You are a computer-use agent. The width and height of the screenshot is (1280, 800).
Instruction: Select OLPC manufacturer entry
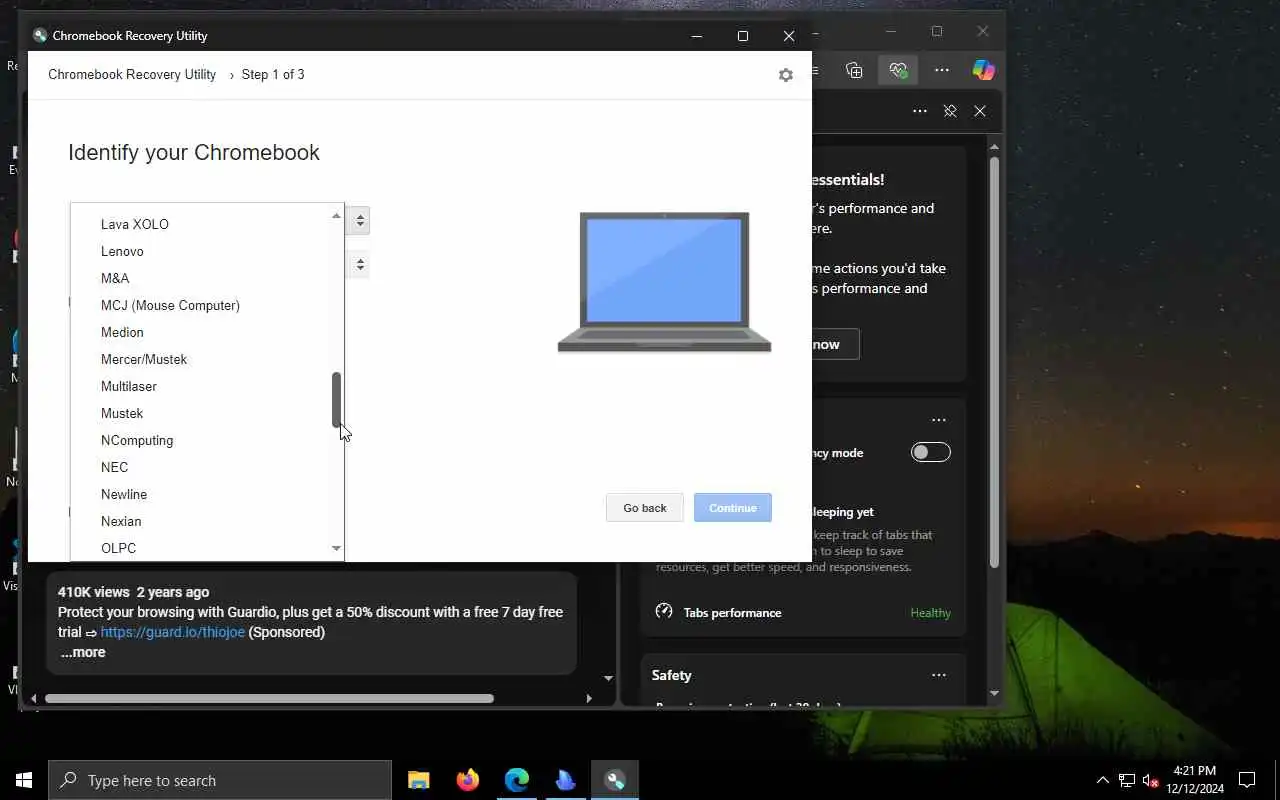207,548
